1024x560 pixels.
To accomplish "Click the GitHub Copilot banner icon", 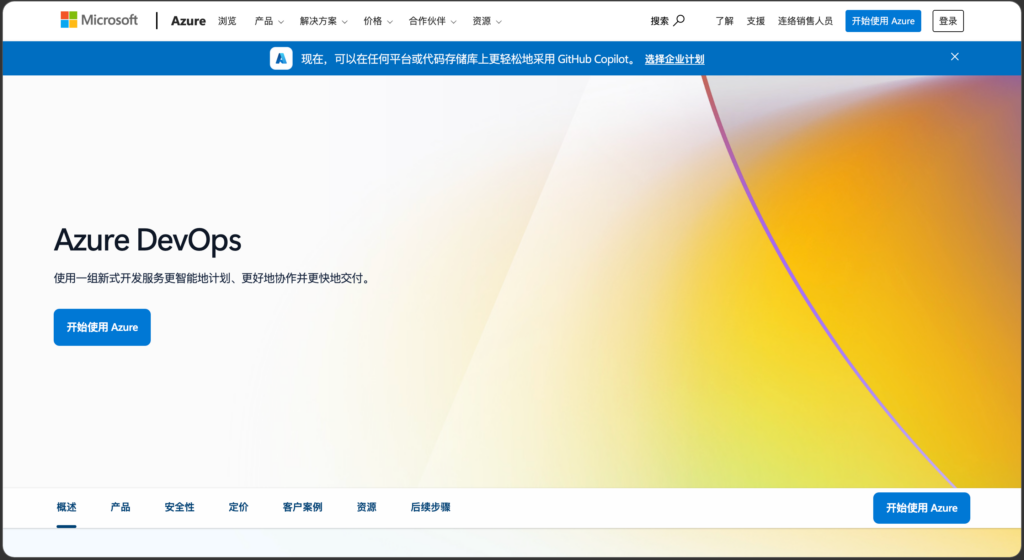I will (x=281, y=59).
